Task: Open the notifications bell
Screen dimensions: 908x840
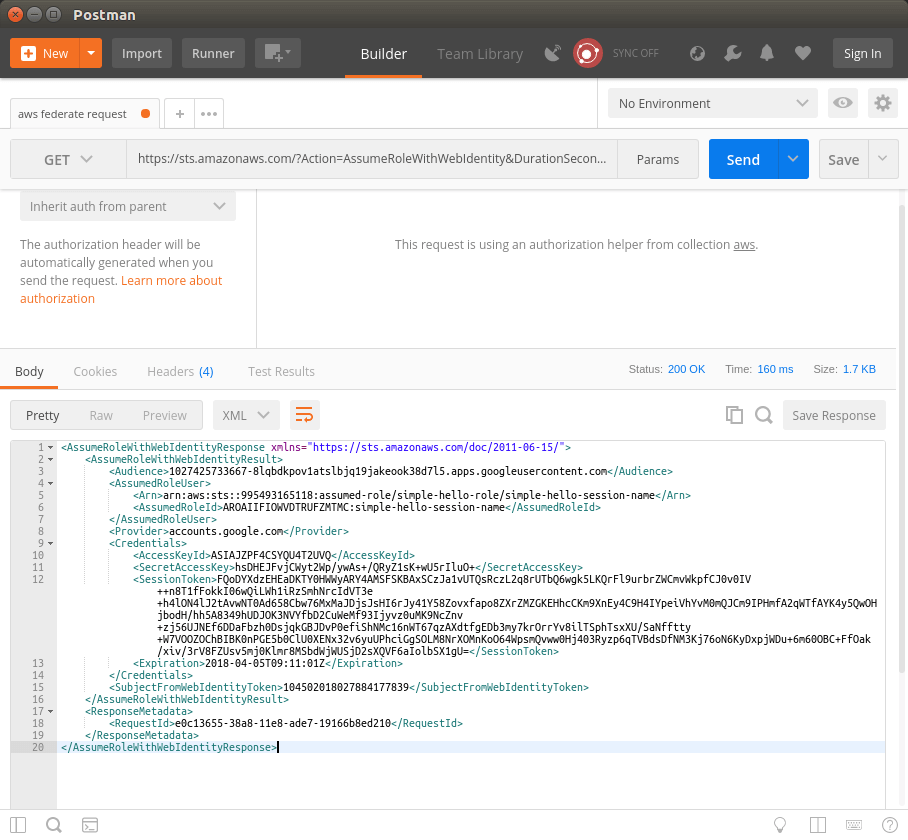Action: (x=767, y=53)
